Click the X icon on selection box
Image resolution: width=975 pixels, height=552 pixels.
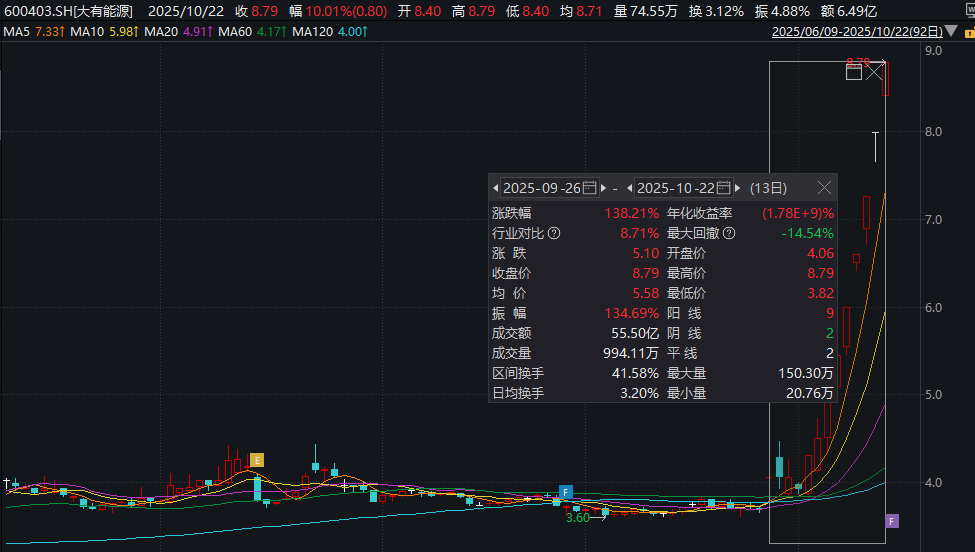pyautogui.click(x=875, y=72)
